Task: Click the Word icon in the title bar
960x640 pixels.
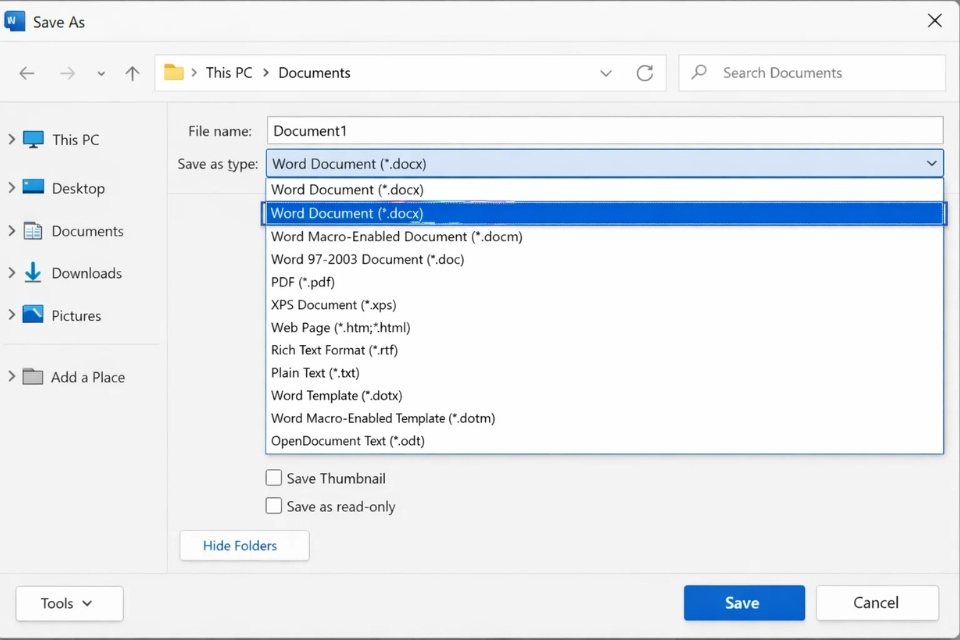Action: (x=14, y=20)
